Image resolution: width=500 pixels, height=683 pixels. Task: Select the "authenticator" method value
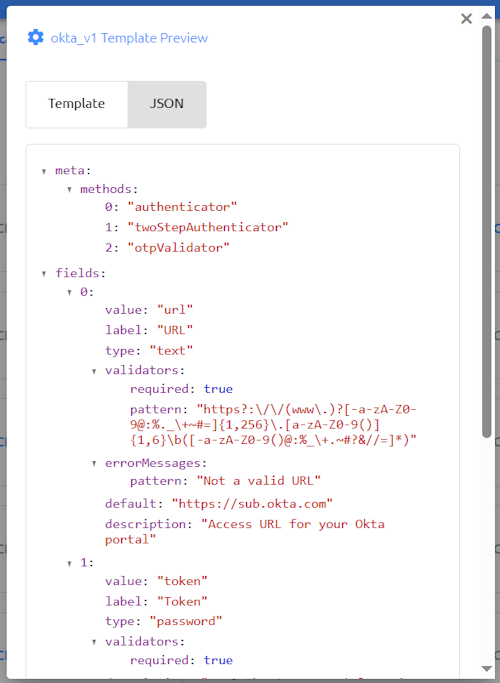pos(182,207)
